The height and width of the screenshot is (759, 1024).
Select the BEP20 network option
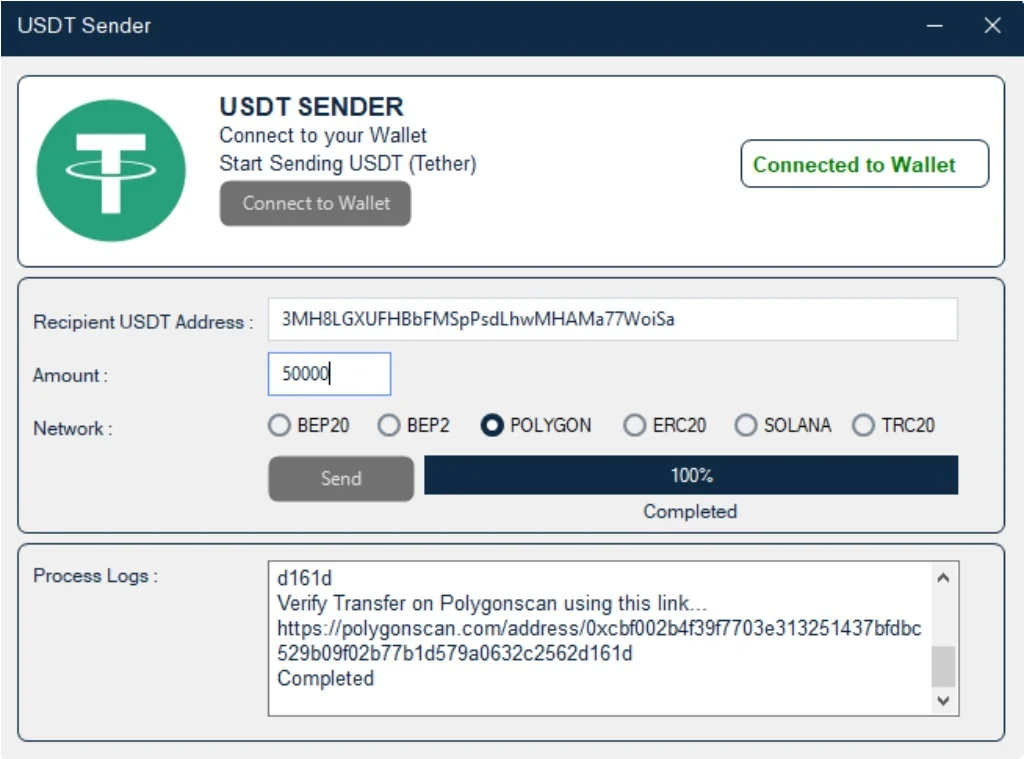309,425
